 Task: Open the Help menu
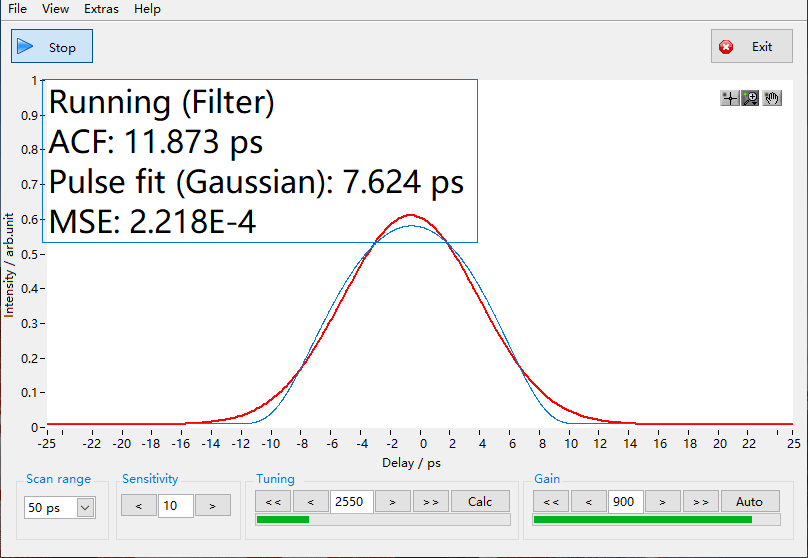(x=147, y=9)
